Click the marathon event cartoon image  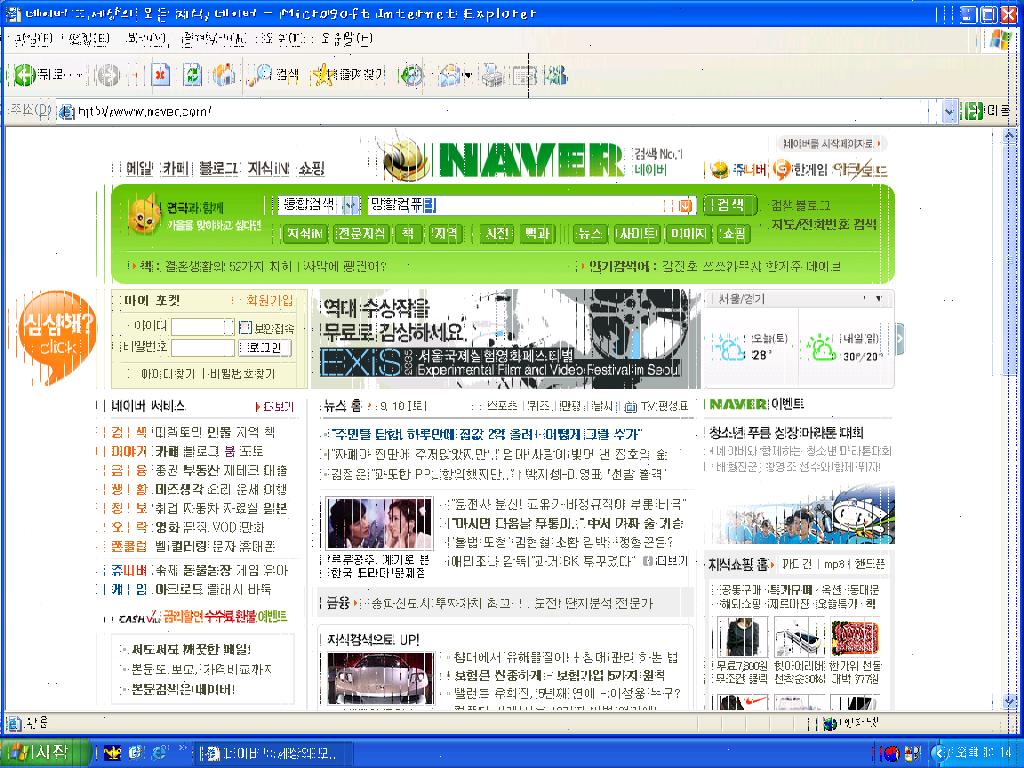(801, 515)
